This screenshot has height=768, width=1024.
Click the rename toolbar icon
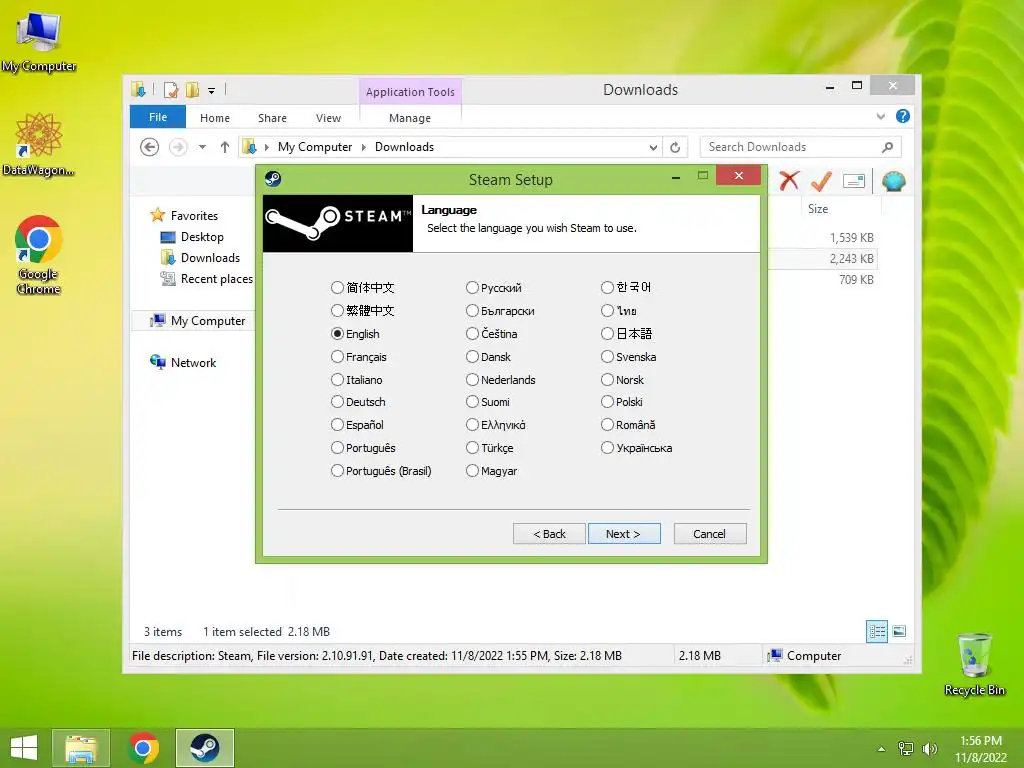(x=854, y=181)
